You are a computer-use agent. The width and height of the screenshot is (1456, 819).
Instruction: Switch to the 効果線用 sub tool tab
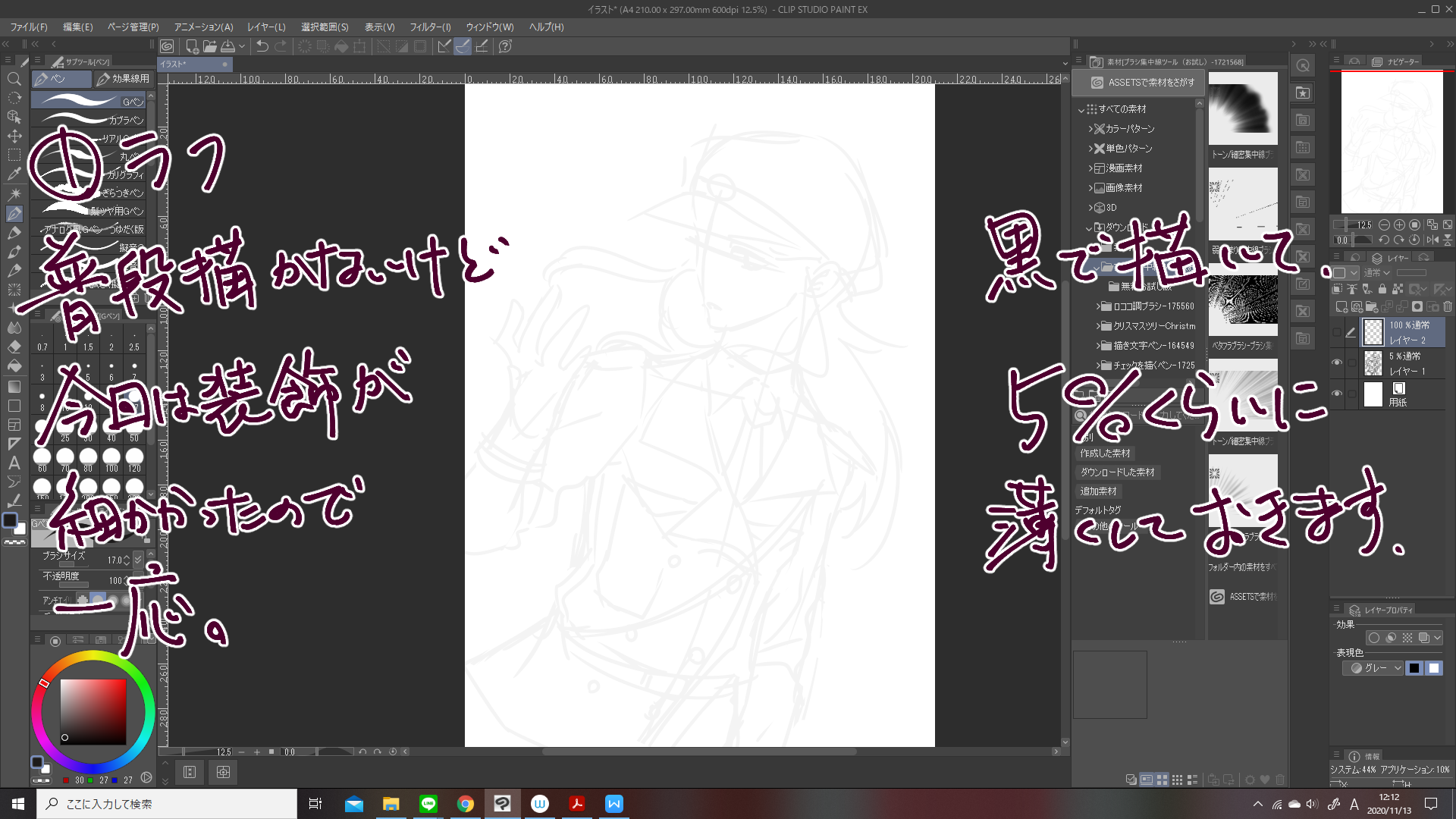(x=124, y=79)
